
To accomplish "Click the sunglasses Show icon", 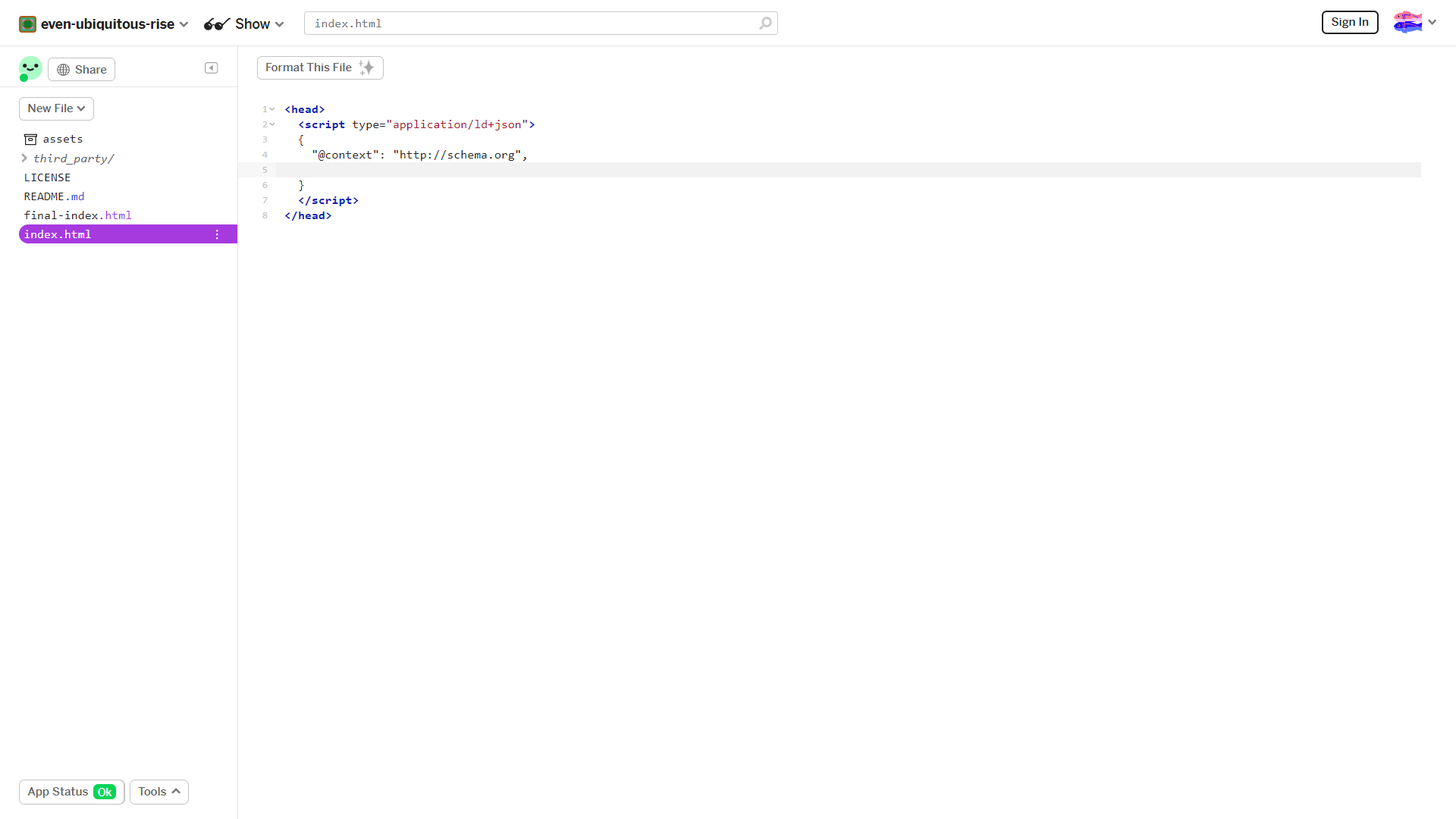I will pyautogui.click(x=216, y=24).
